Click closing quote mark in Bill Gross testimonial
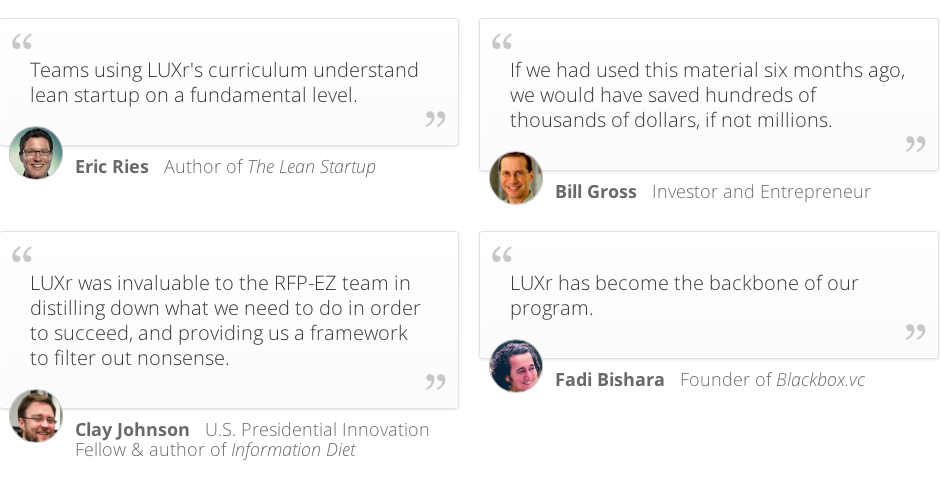The height and width of the screenshot is (499, 940). tap(915, 144)
